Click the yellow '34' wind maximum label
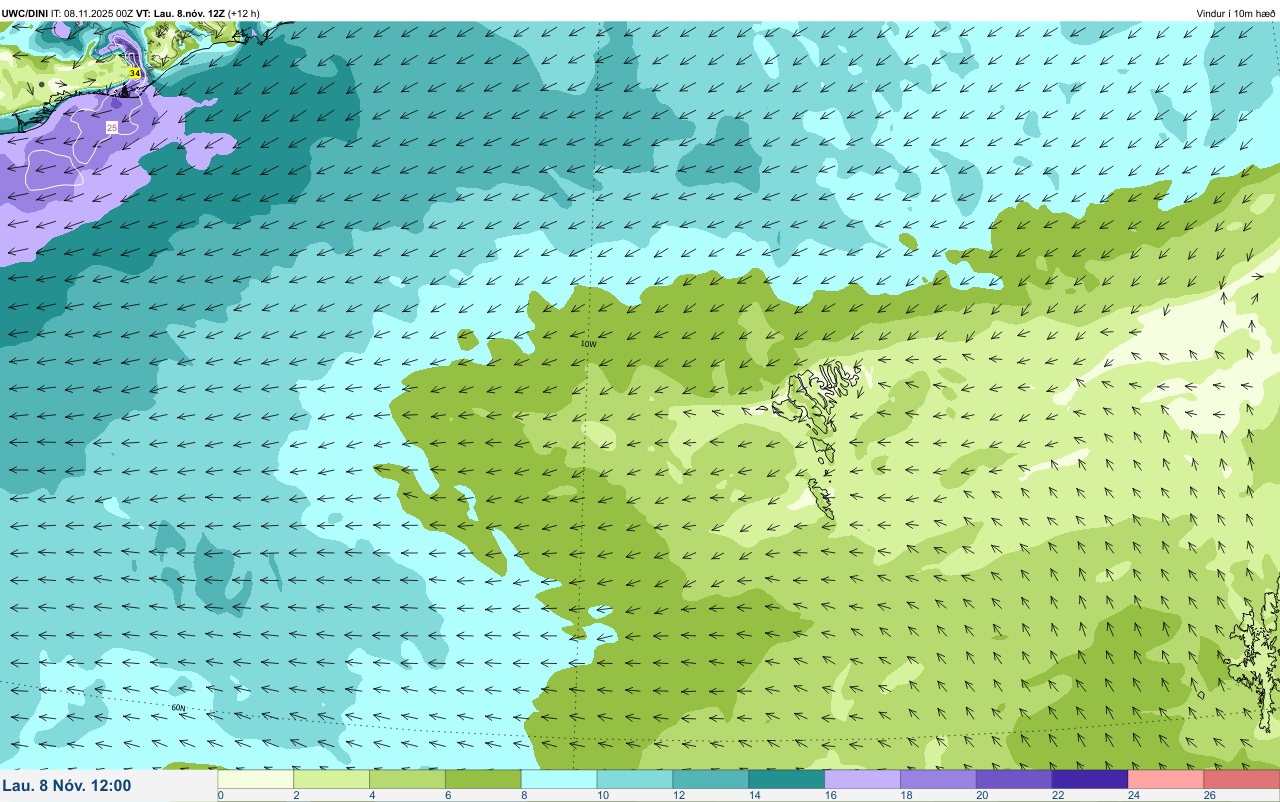The height and width of the screenshot is (802, 1280). point(134,74)
